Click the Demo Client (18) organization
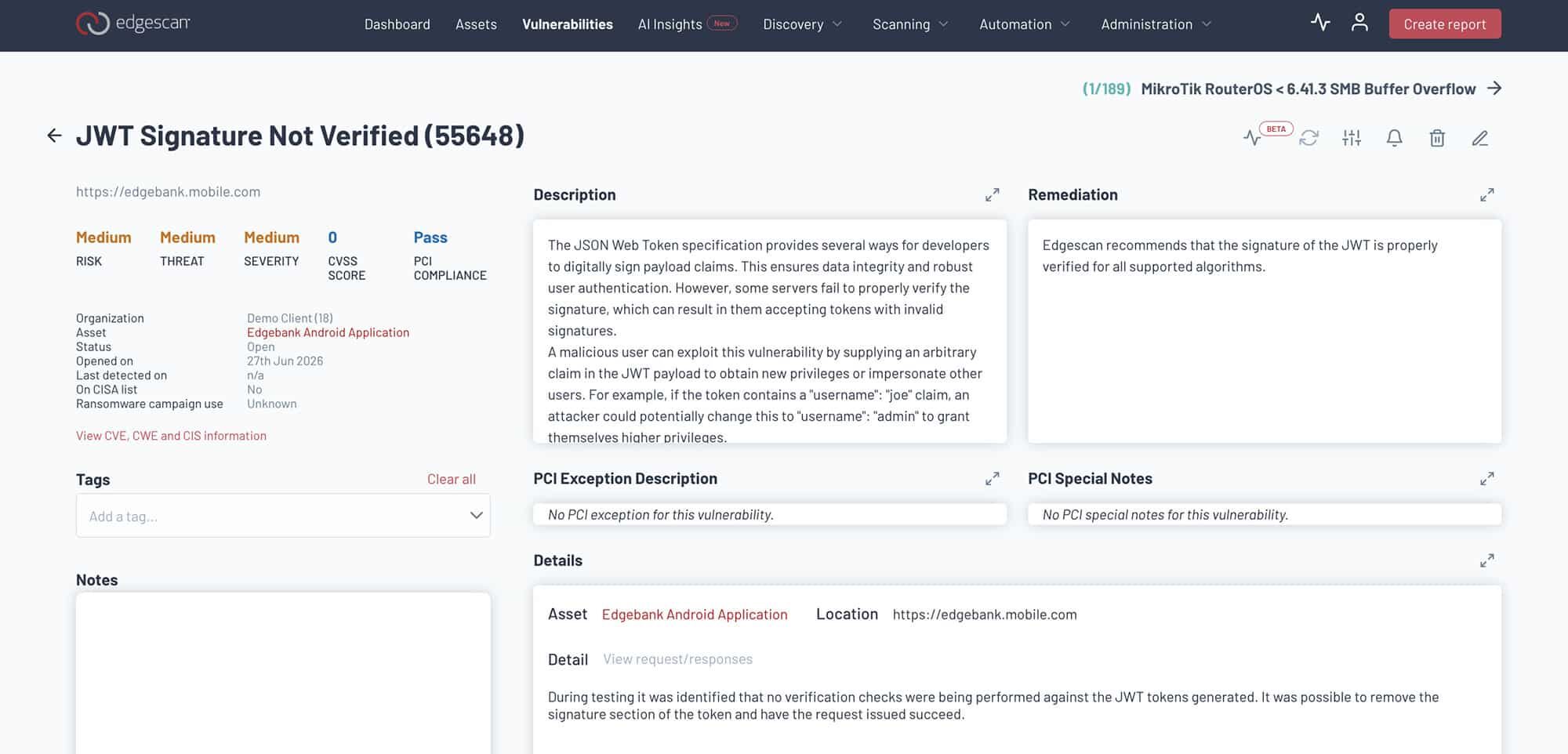The height and width of the screenshot is (754, 1568). pyautogui.click(x=290, y=318)
